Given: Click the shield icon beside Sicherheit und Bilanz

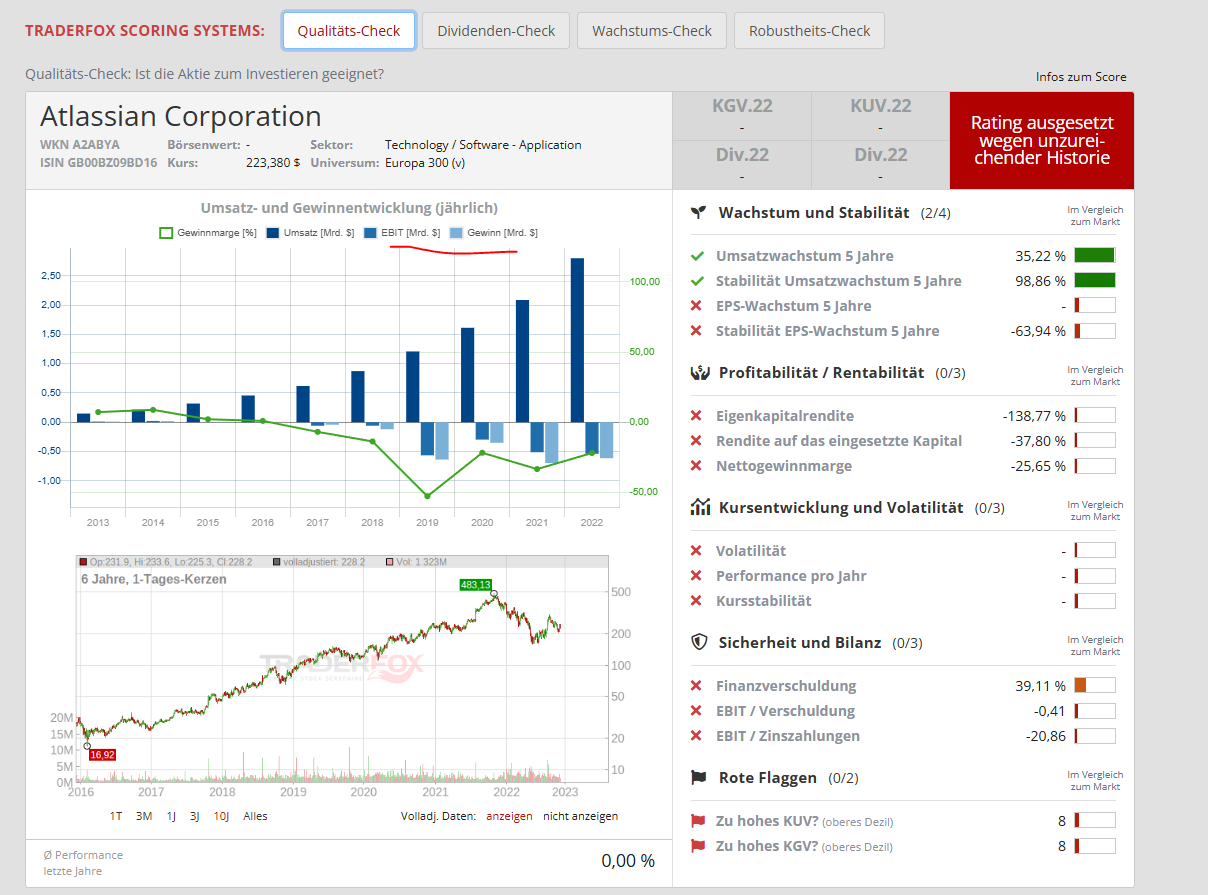Looking at the screenshot, I should coord(700,642).
